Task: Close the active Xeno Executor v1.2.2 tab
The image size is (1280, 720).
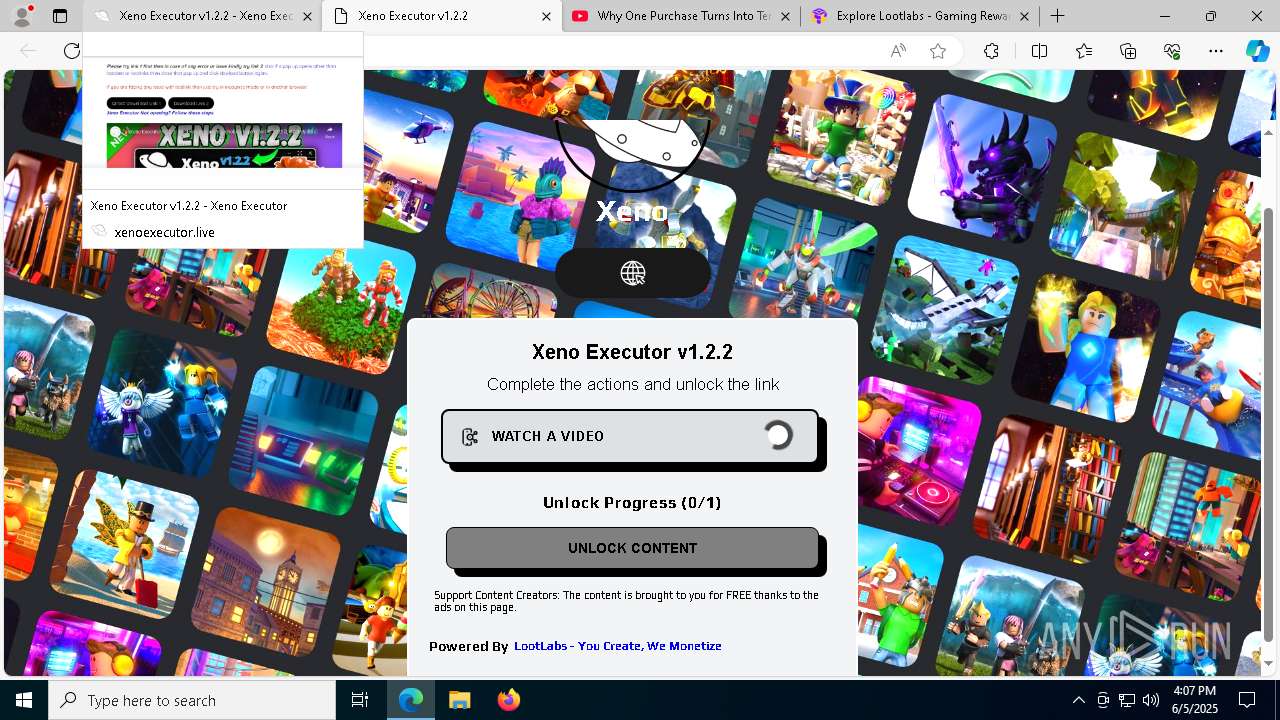Action: 546,16
